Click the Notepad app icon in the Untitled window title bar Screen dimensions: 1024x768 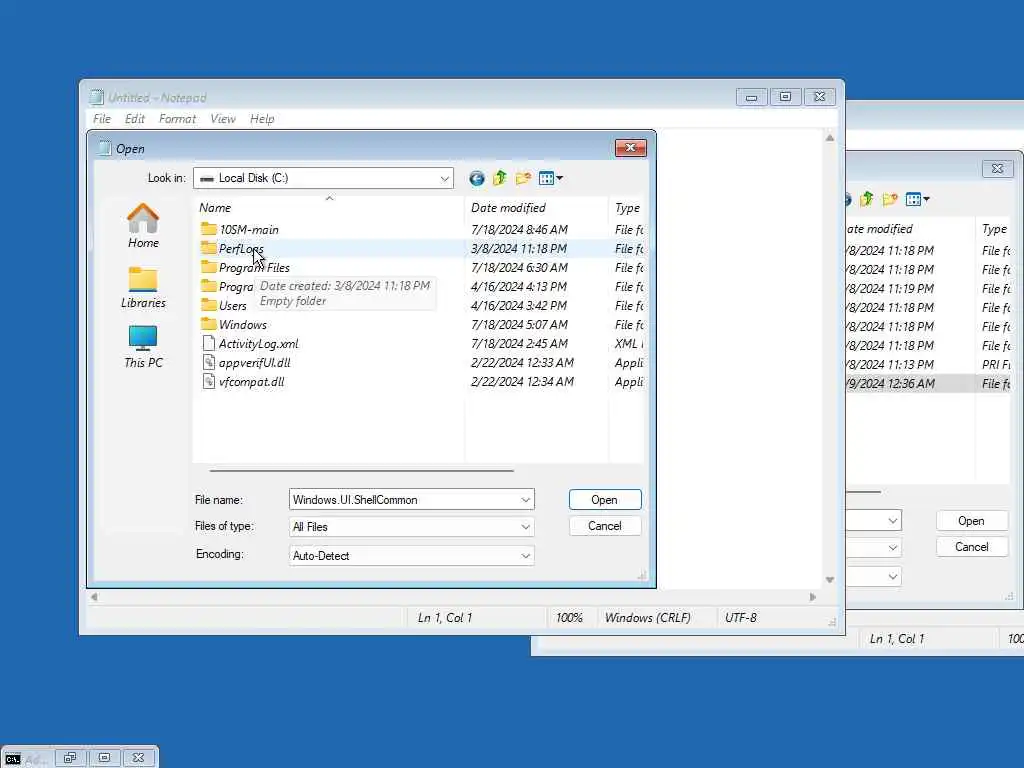coord(97,97)
